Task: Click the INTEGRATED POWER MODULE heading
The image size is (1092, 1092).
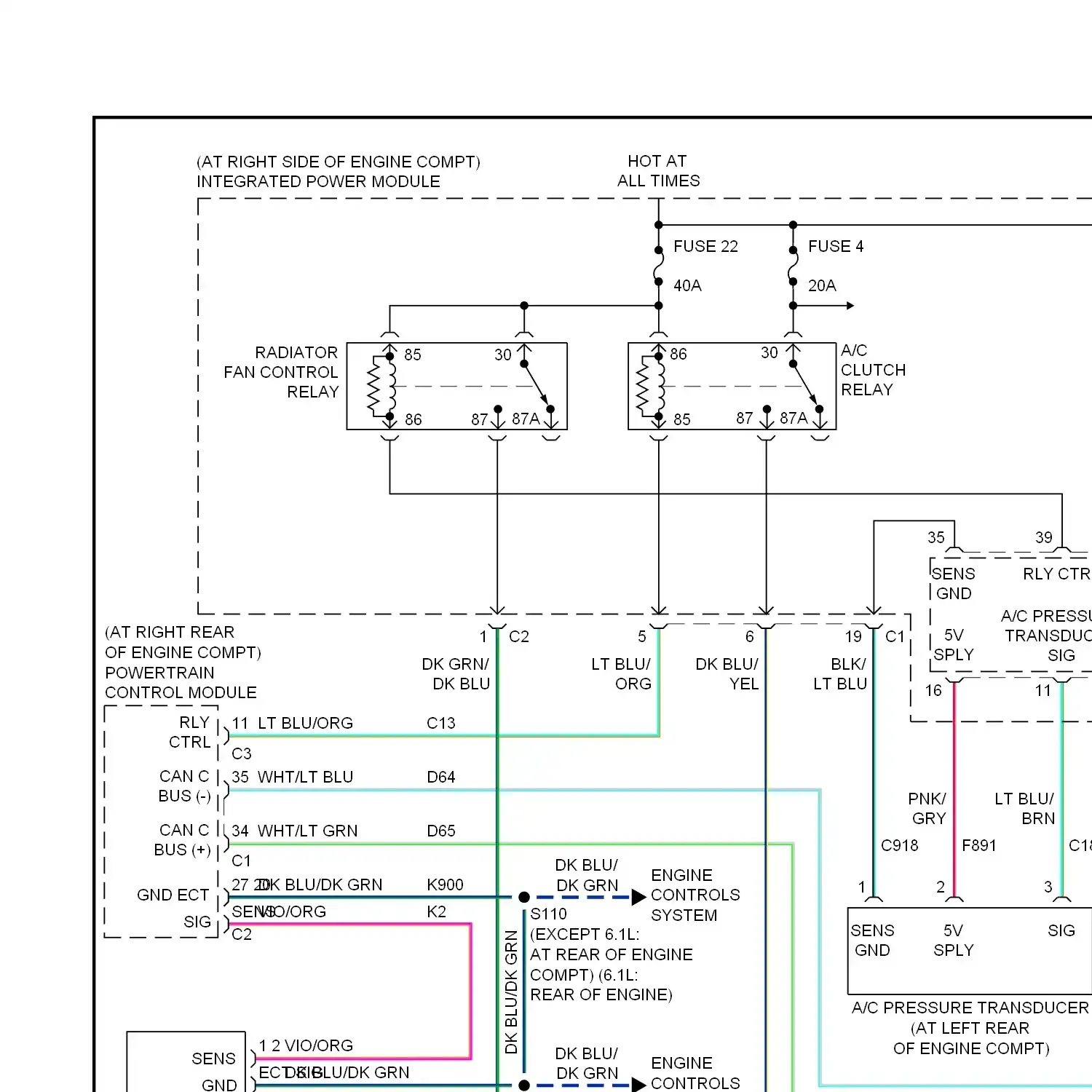Action: [318, 181]
